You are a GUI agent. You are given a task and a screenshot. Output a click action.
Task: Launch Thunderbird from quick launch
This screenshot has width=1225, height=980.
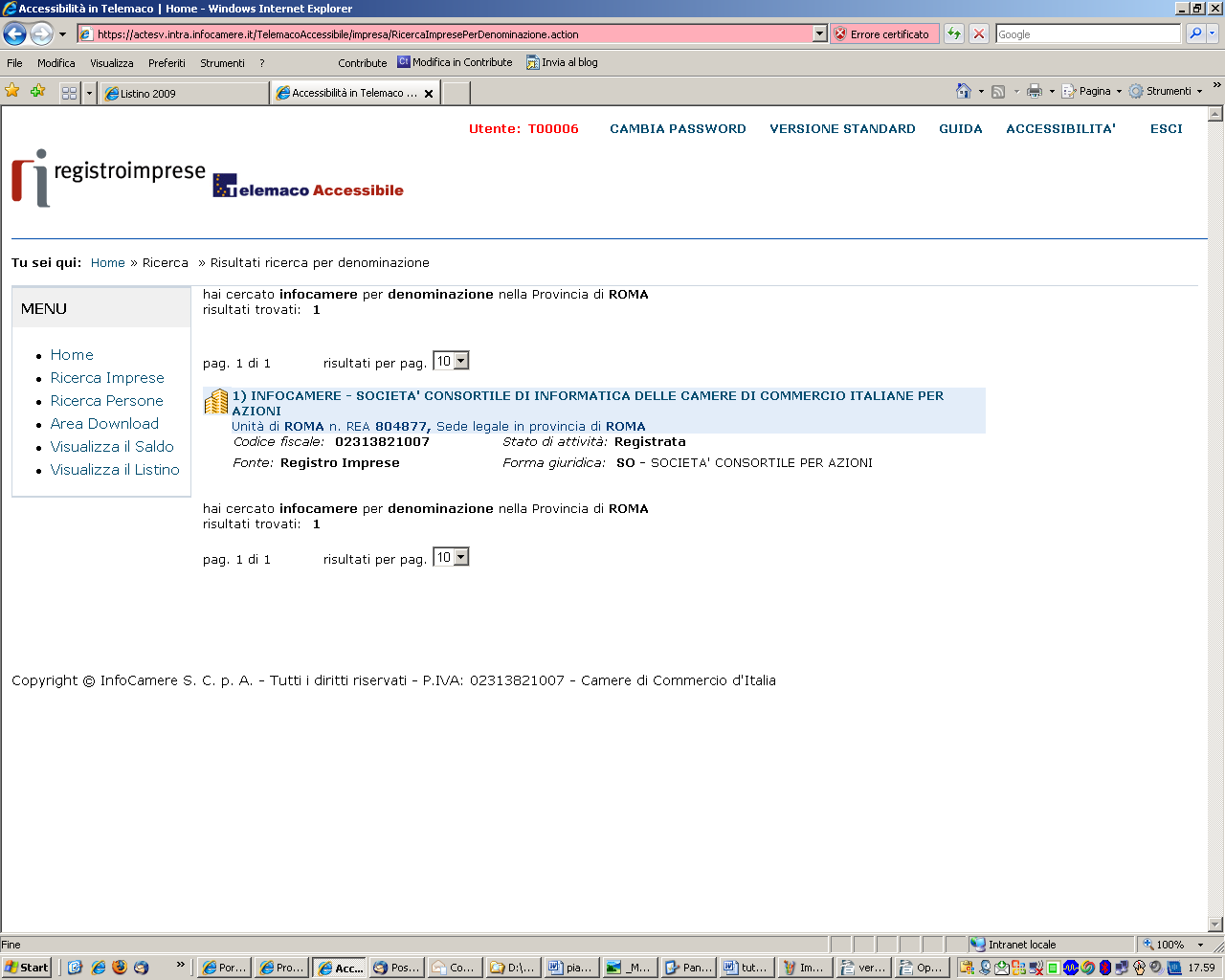click(x=142, y=968)
